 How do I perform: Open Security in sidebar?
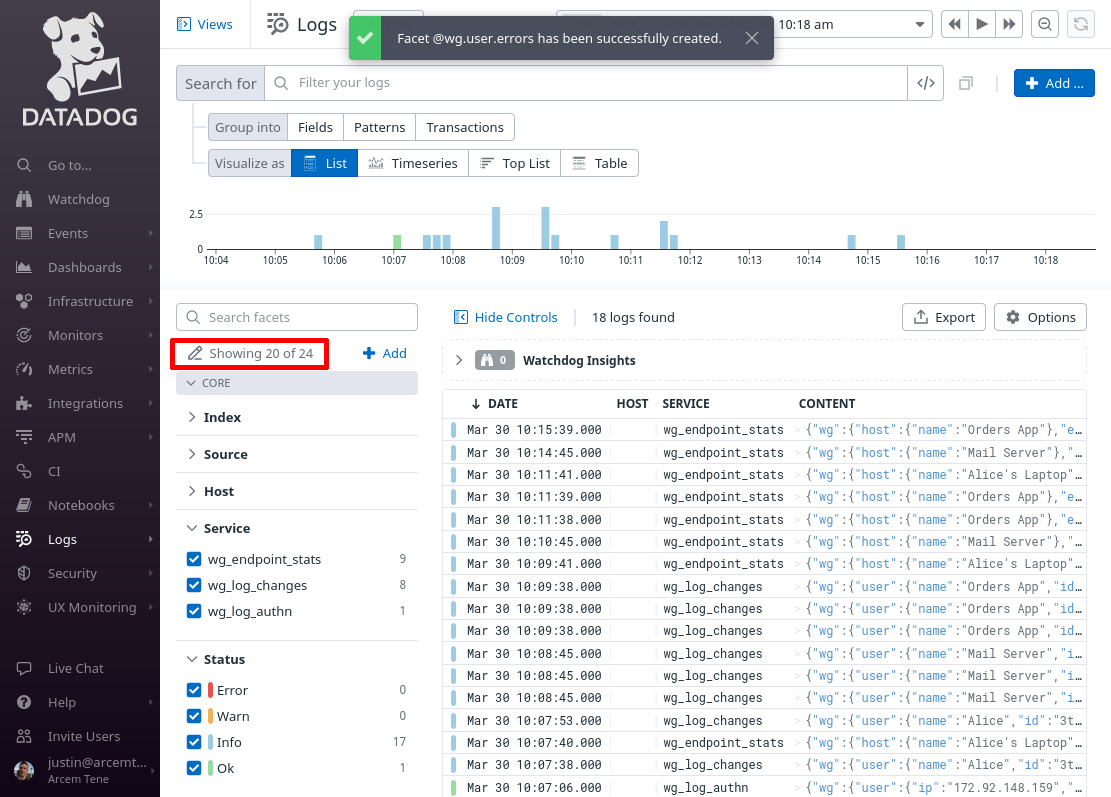[72, 573]
